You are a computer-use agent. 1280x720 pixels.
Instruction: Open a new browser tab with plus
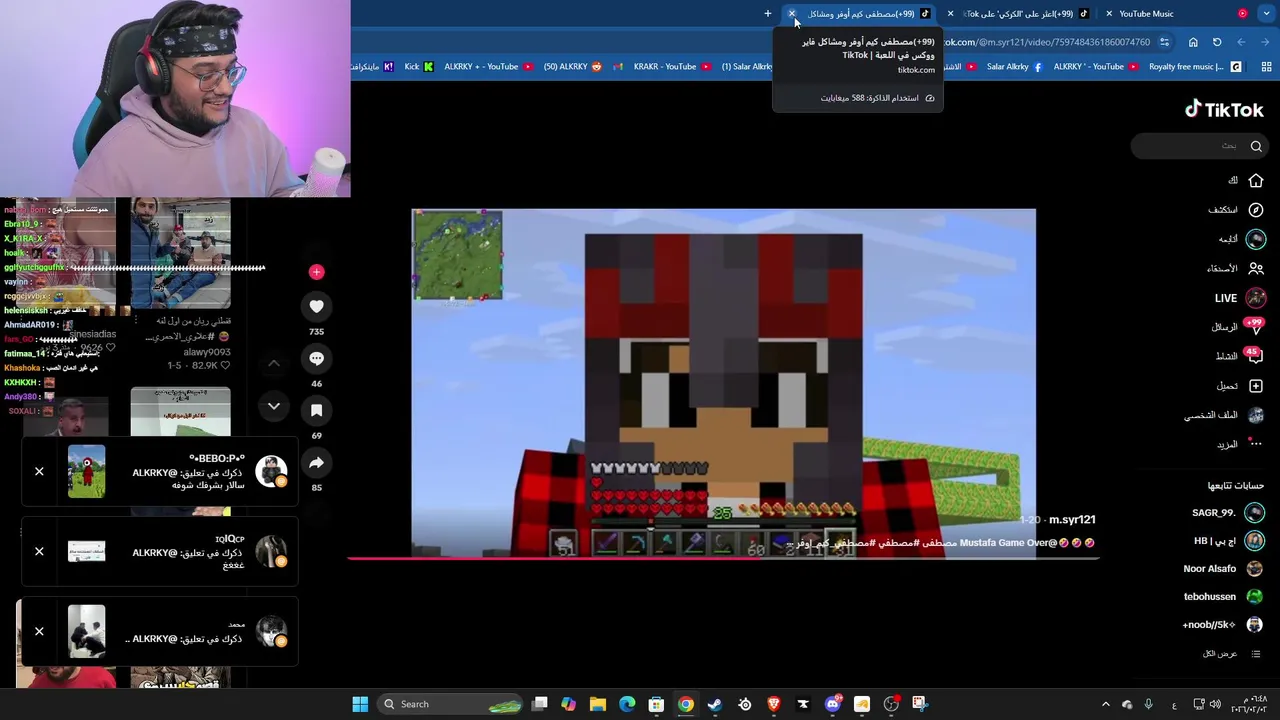point(768,14)
